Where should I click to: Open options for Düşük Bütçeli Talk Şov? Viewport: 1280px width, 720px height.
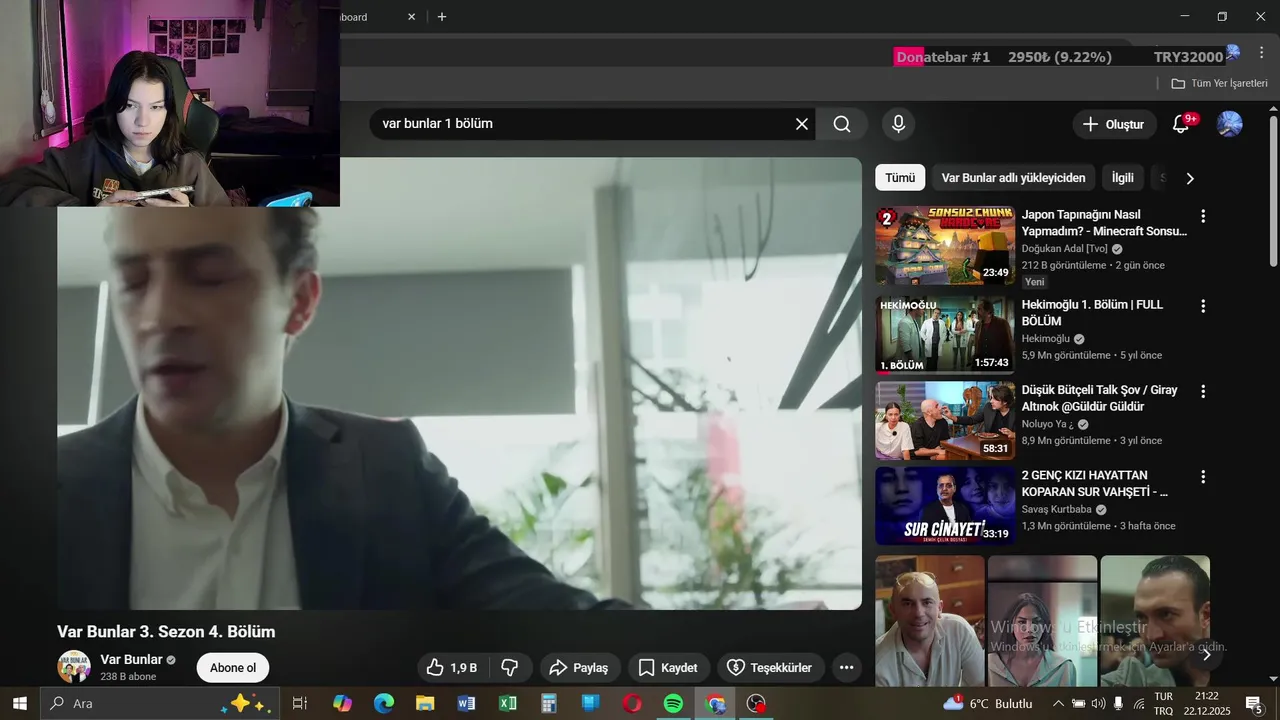(x=1203, y=391)
